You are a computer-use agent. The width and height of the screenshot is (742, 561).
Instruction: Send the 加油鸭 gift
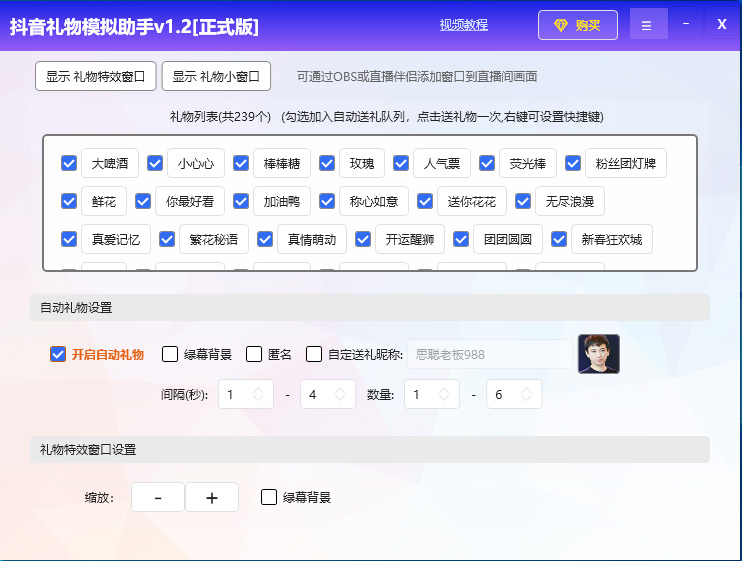click(282, 201)
